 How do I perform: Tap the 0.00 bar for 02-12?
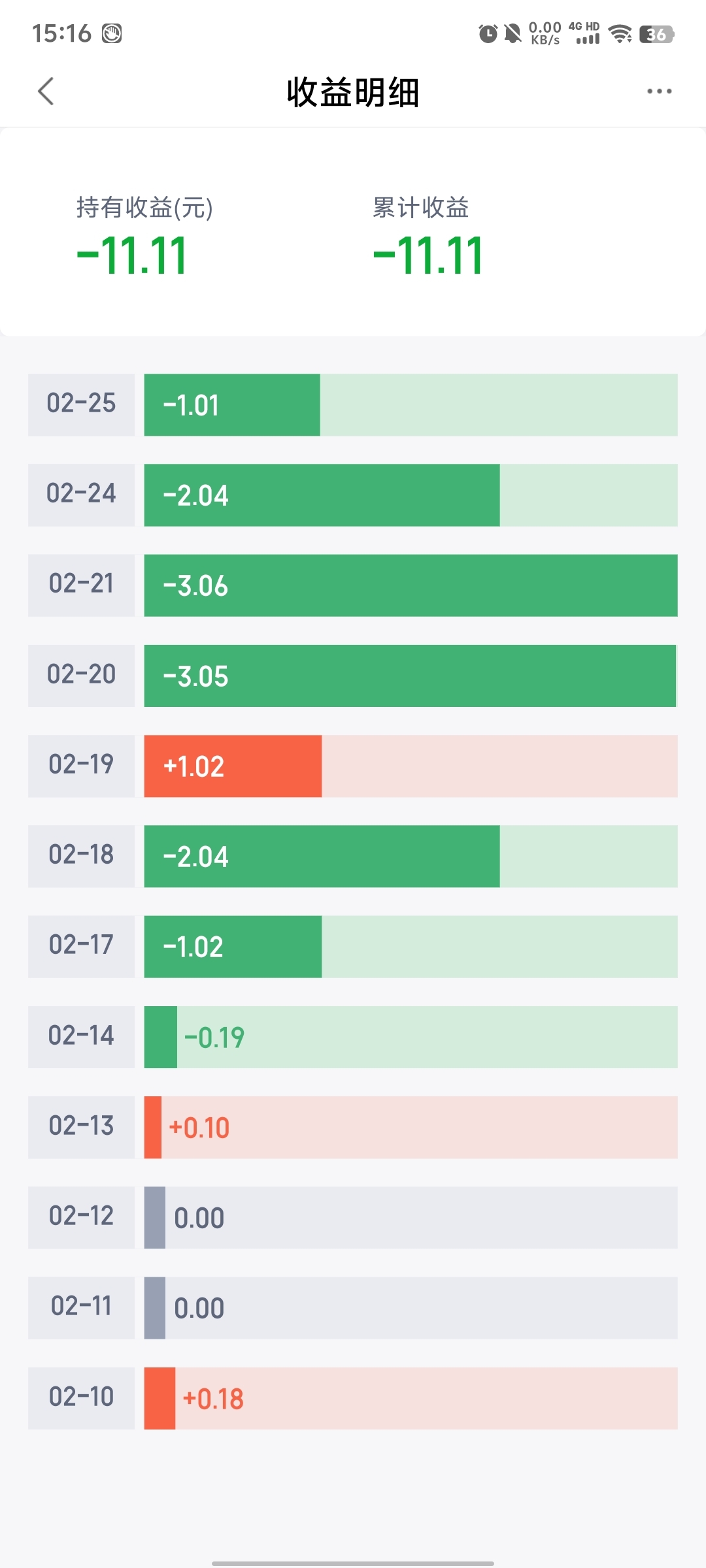(x=411, y=1218)
